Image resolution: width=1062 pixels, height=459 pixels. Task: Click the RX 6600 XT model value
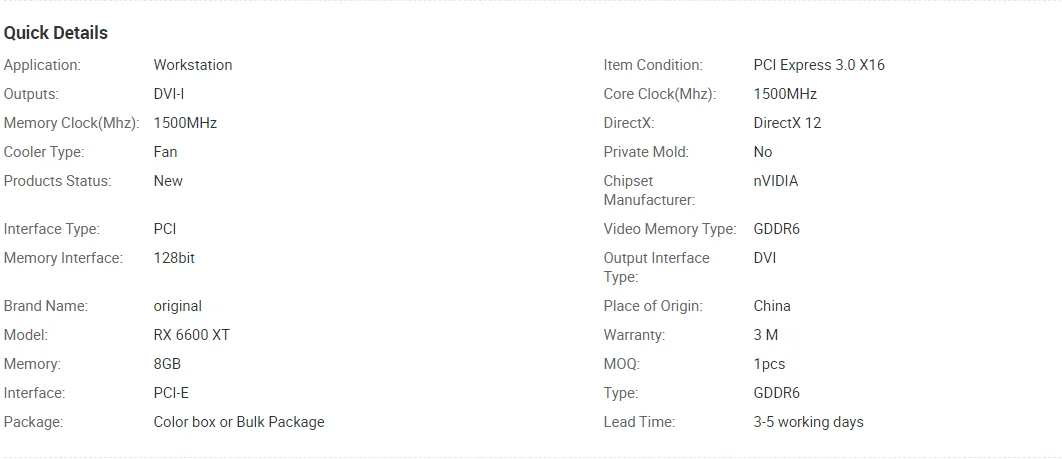191,335
